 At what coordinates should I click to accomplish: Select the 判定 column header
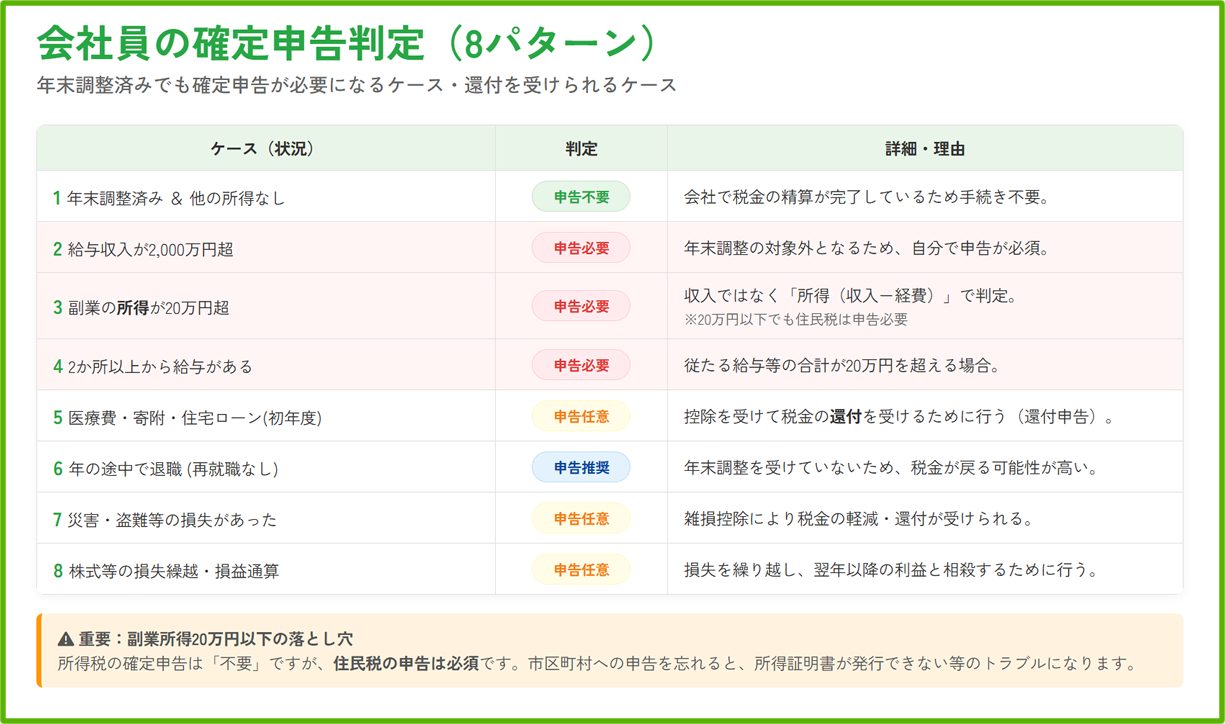pos(581,149)
